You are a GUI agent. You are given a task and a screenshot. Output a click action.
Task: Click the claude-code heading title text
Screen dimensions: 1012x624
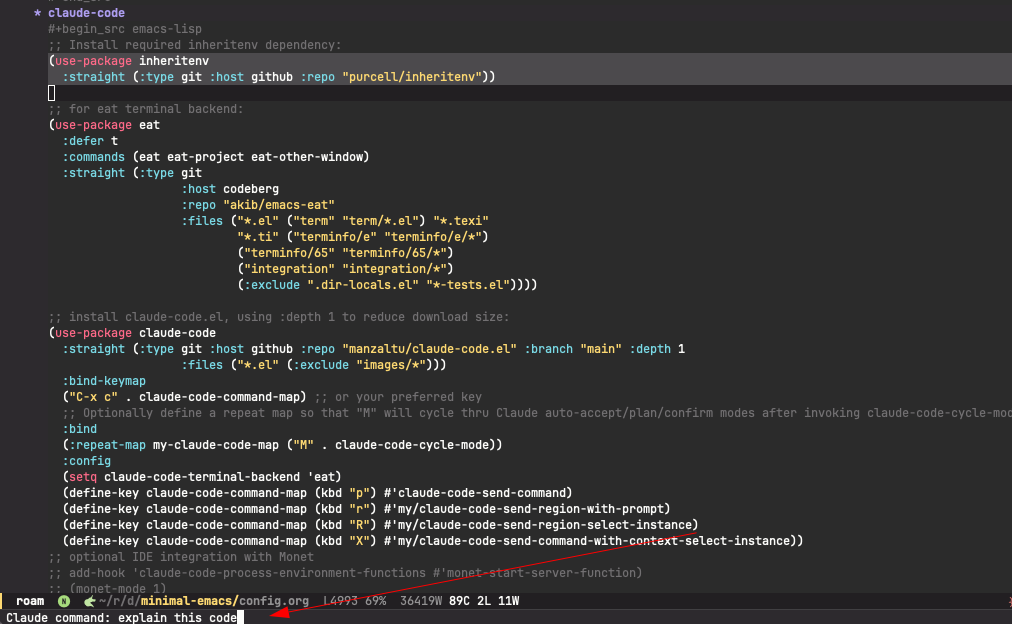(x=86, y=13)
